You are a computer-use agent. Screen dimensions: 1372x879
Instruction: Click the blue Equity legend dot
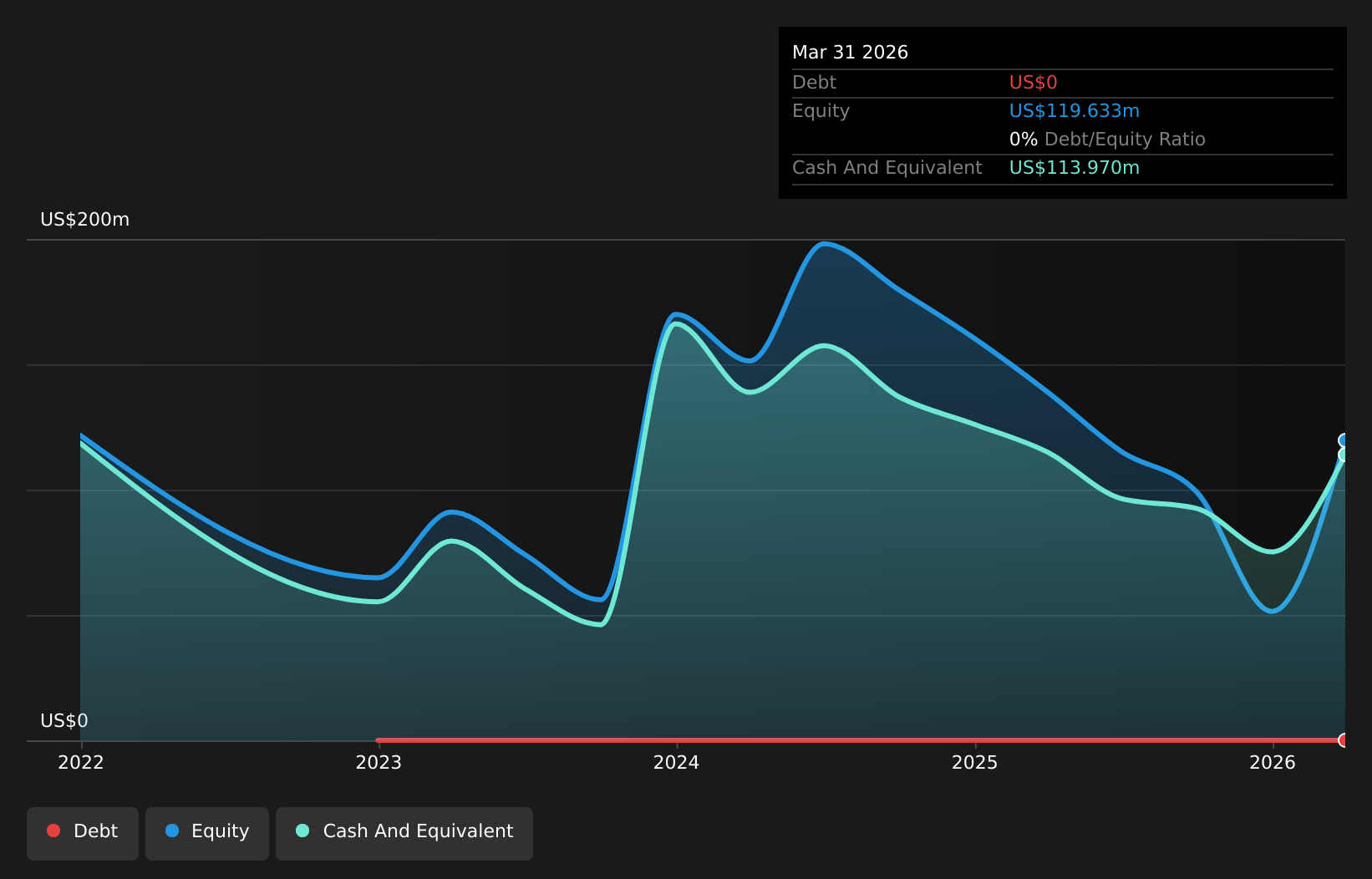(x=172, y=831)
